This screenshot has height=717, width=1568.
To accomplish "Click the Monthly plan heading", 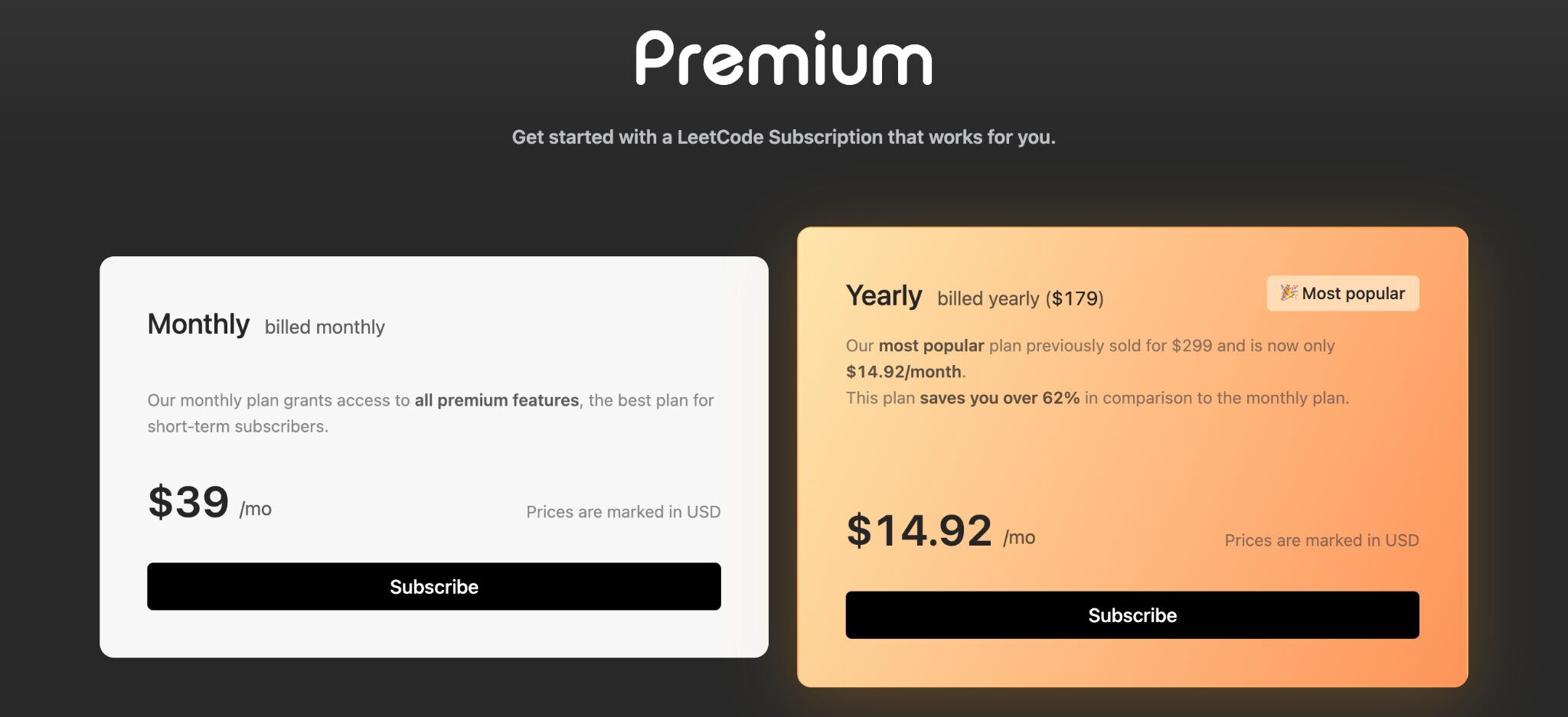I will 198,324.
